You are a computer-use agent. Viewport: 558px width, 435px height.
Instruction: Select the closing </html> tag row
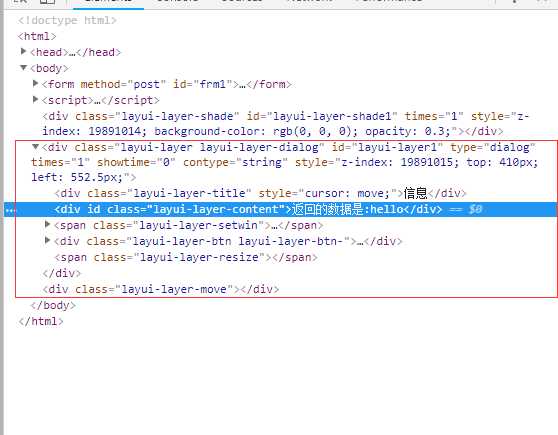(41, 321)
